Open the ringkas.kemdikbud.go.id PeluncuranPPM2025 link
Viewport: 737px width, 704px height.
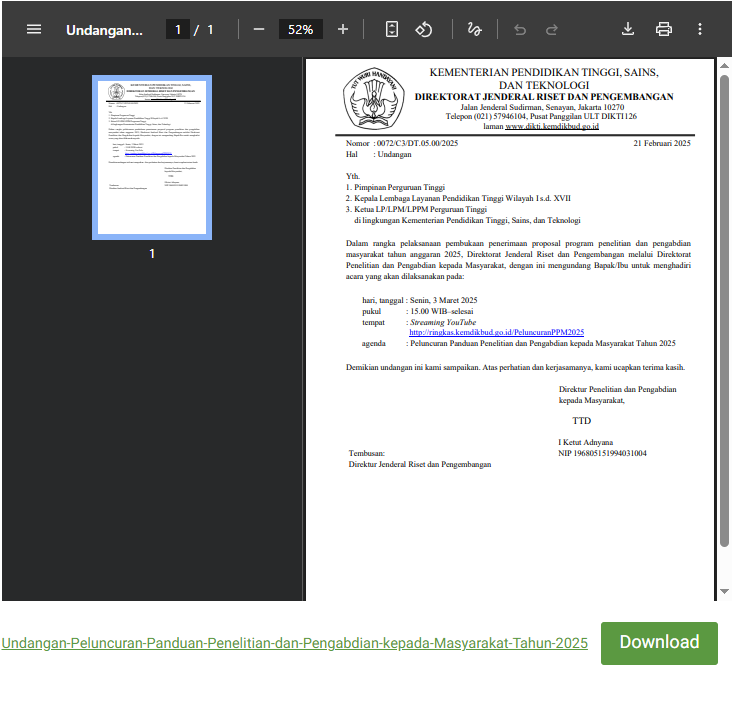496,332
